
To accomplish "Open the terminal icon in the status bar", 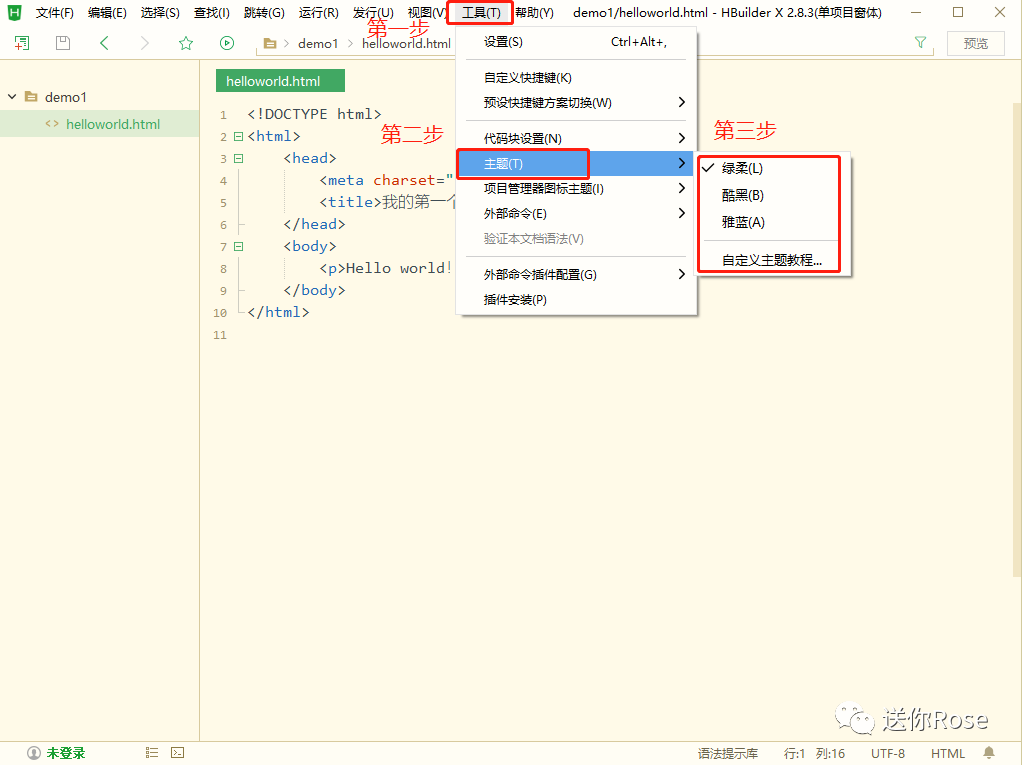I will click(177, 751).
